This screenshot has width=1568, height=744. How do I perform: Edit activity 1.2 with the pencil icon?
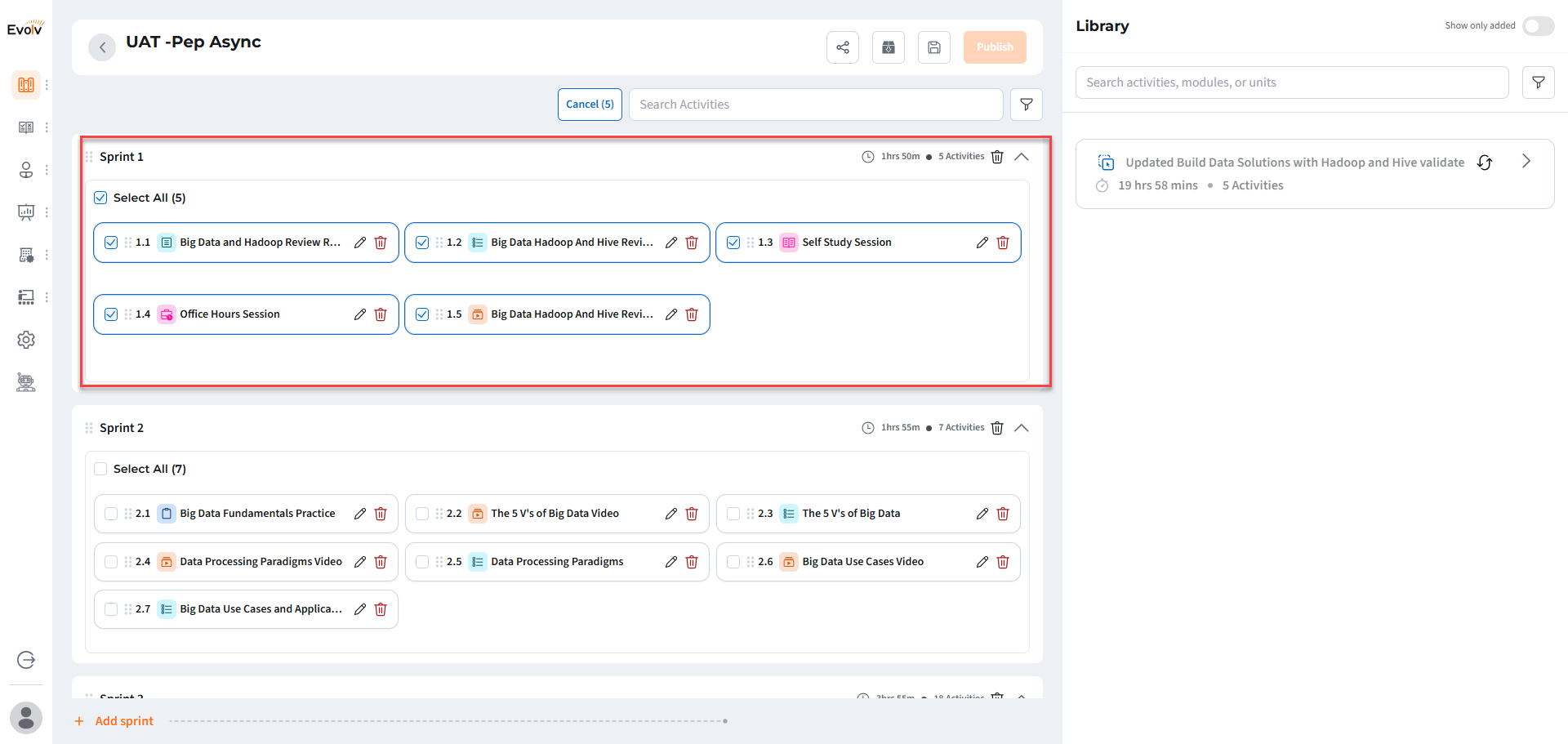(x=671, y=243)
